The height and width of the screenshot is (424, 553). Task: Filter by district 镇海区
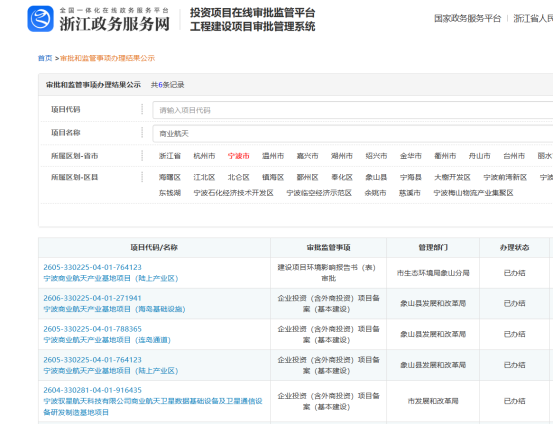coord(273,177)
